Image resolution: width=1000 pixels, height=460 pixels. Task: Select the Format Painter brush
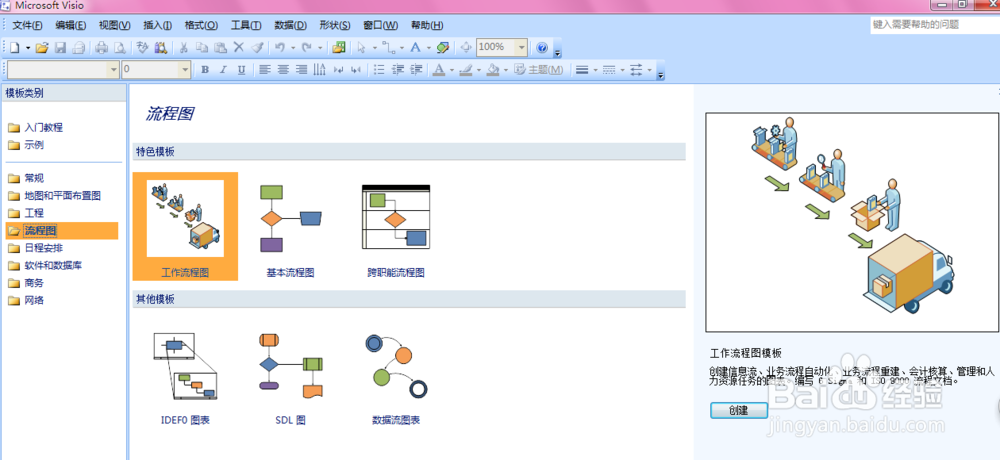[x=257, y=47]
